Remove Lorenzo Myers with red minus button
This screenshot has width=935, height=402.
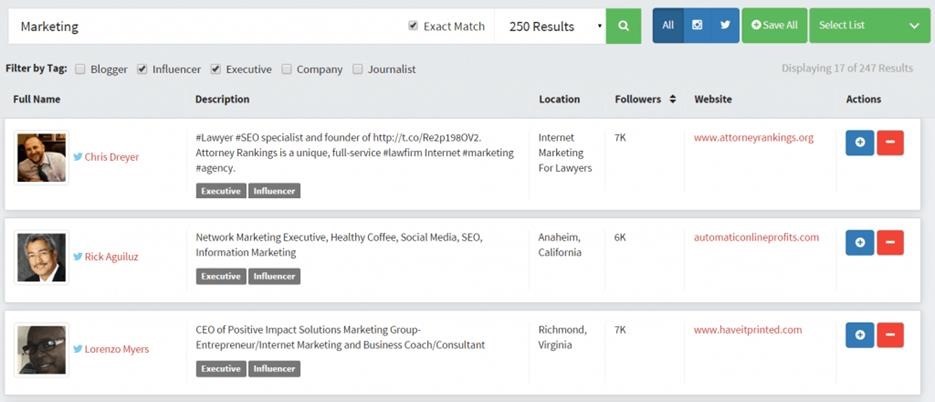[890, 335]
